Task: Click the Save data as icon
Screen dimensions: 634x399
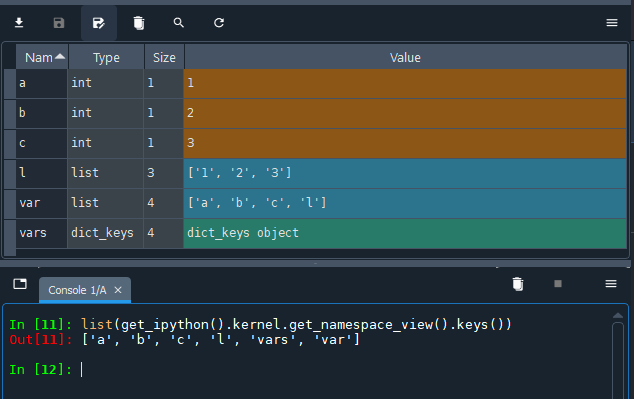Action: [x=99, y=23]
